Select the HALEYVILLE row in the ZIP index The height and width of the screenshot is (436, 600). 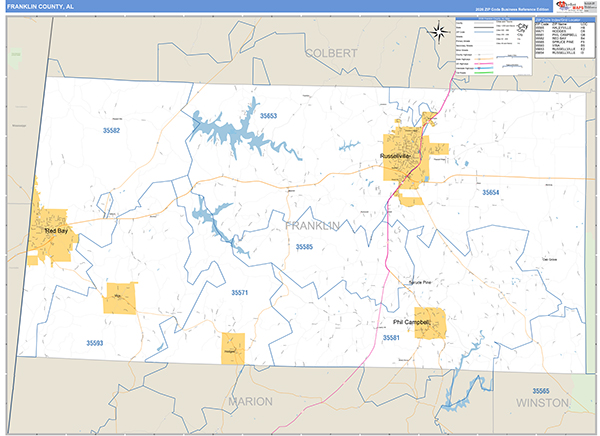(x=561, y=28)
